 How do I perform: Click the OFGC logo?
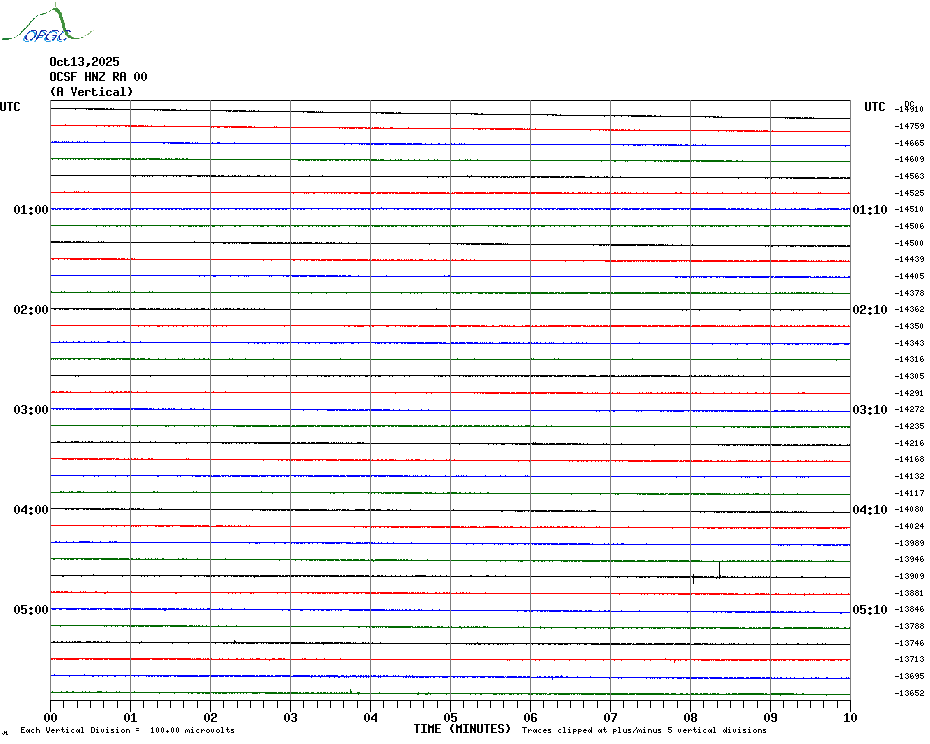[x=47, y=24]
